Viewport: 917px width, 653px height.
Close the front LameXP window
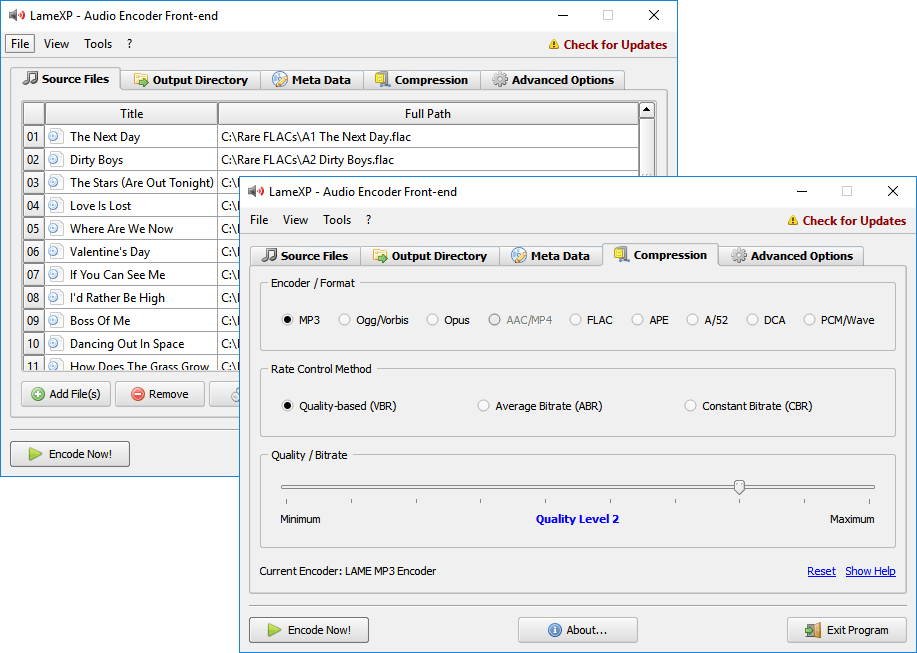pyautogui.click(x=892, y=191)
